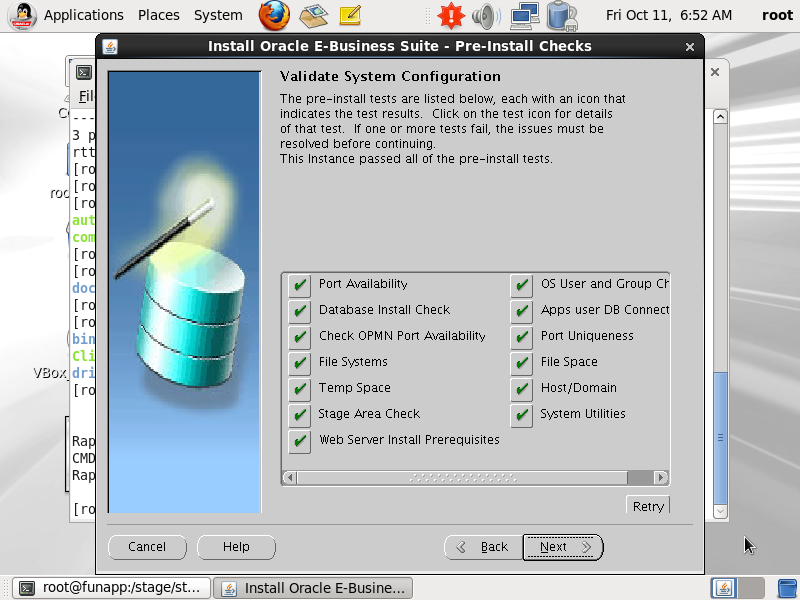Click the Stage Area Check result icon
Screen dimensions: 800x600
pyautogui.click(x=299, y=415)
